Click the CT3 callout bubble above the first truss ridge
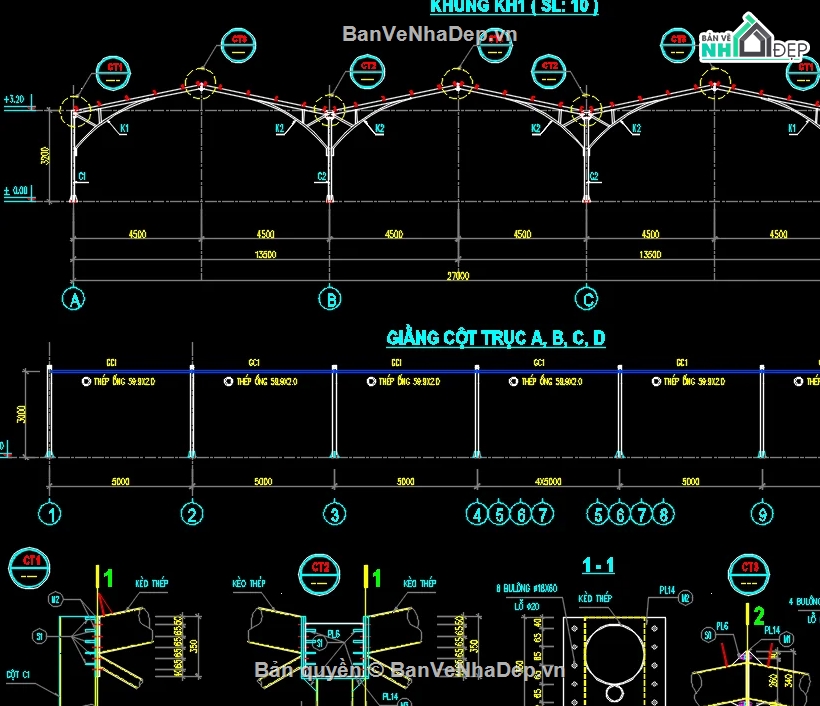 click(238, 44)
